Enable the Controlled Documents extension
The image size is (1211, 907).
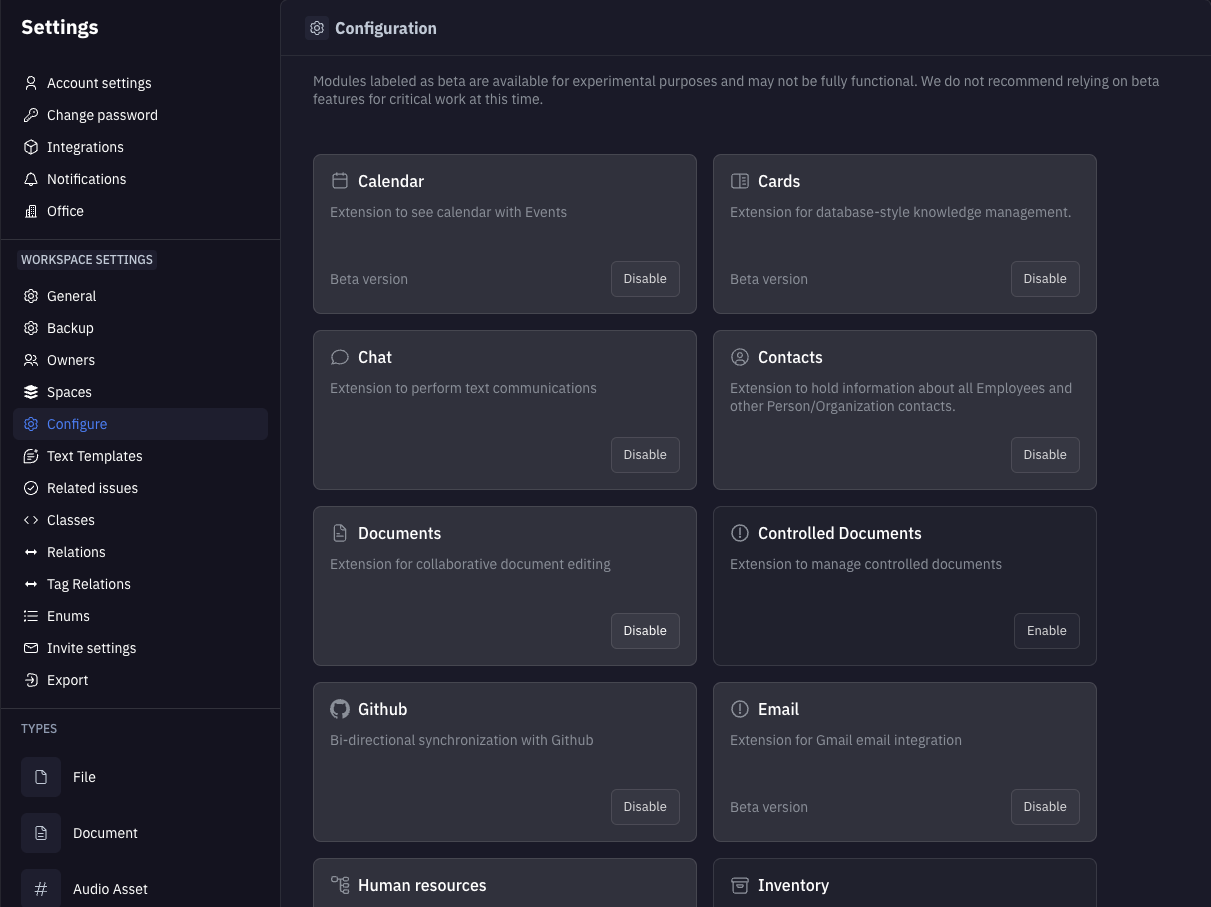pyautogui.click(x=1046, y=630)
